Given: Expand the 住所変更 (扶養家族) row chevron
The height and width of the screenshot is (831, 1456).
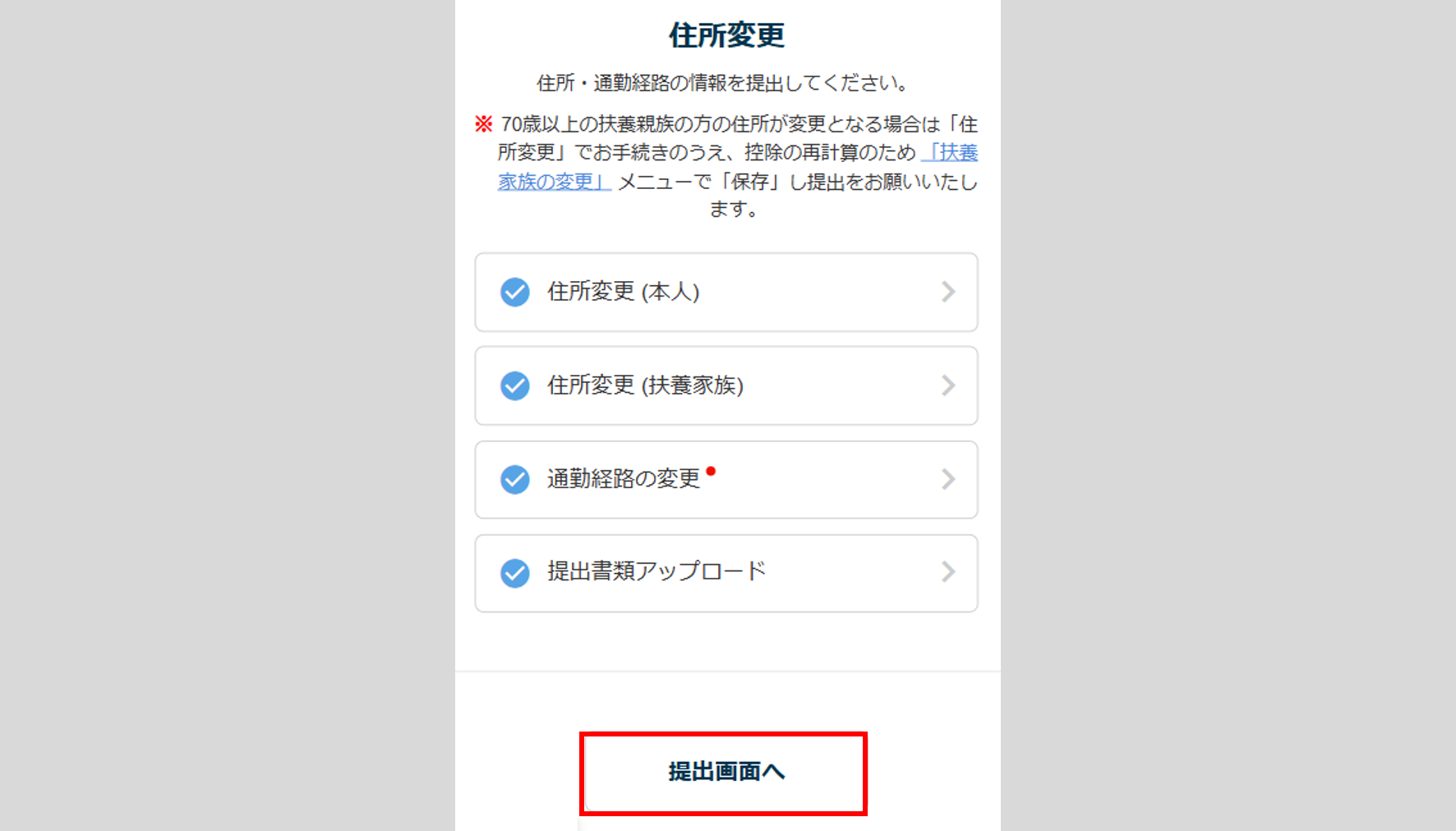Looking at the screenshot, I should click(948, 385).
